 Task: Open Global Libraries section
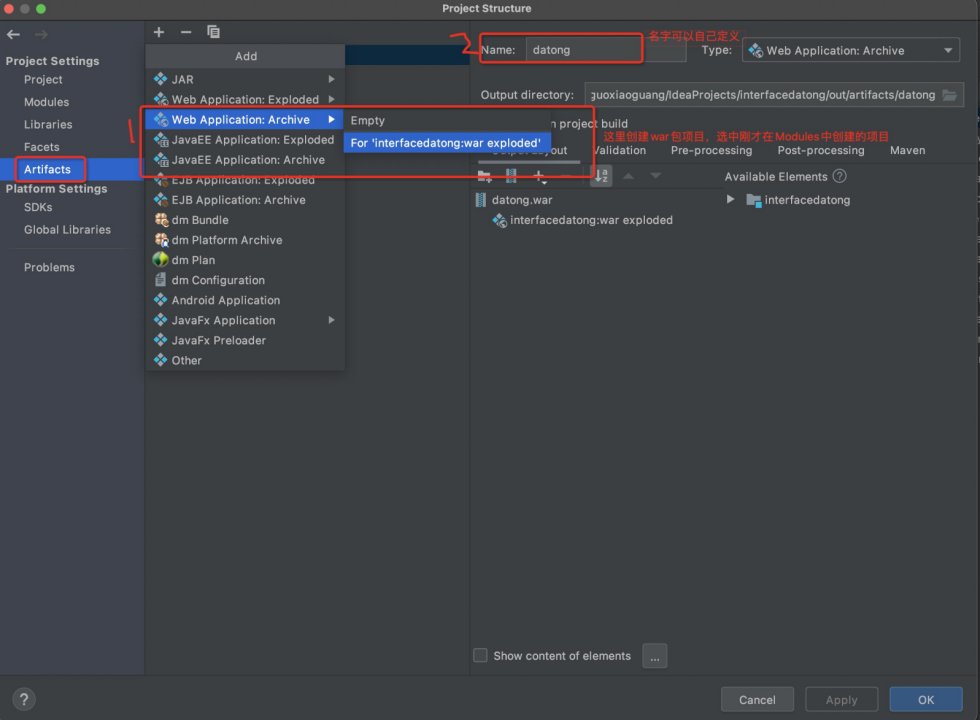click(68, 229)
